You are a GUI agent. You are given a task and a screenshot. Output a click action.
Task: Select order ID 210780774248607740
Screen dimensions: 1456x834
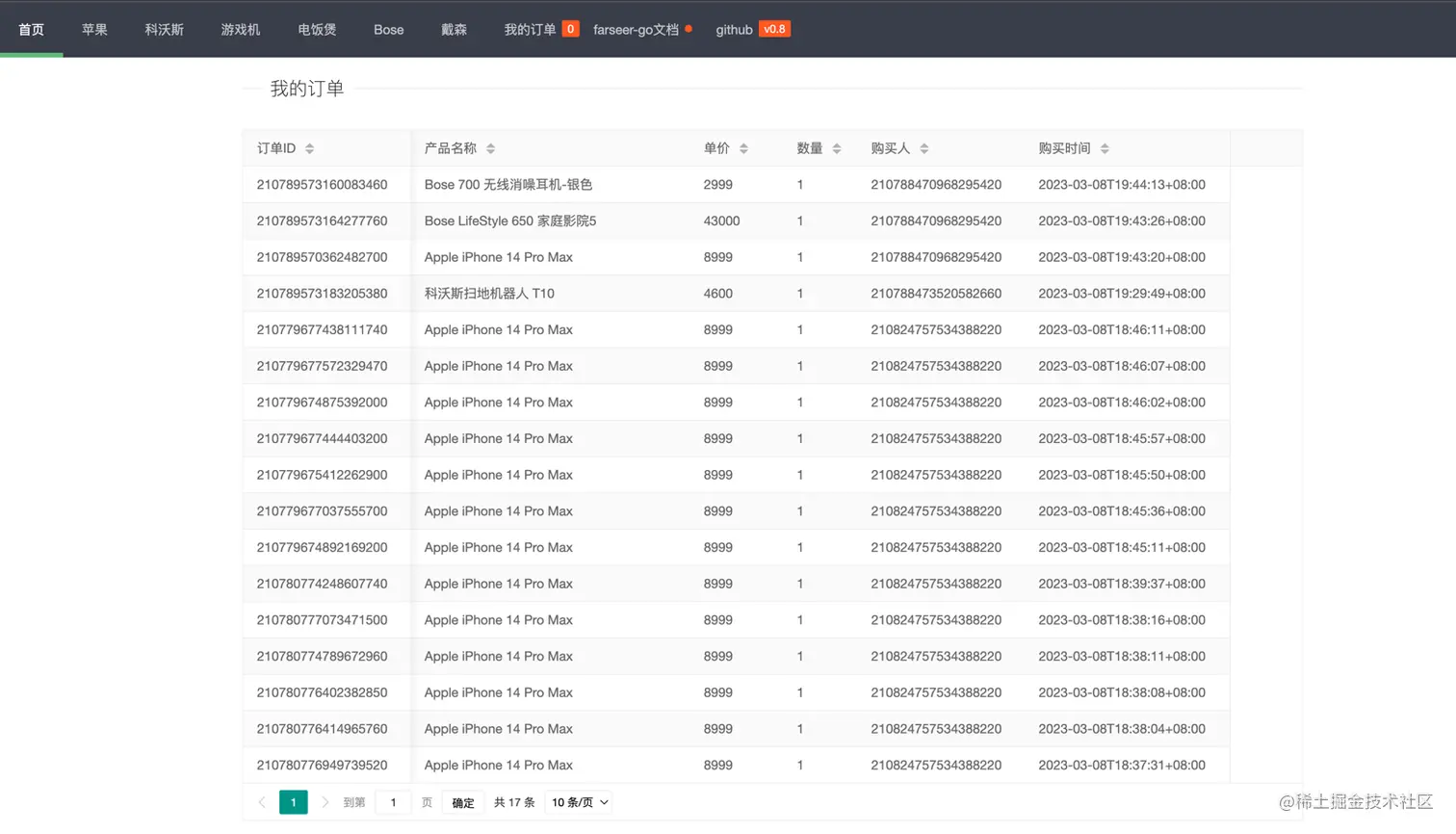click(322, 584)
